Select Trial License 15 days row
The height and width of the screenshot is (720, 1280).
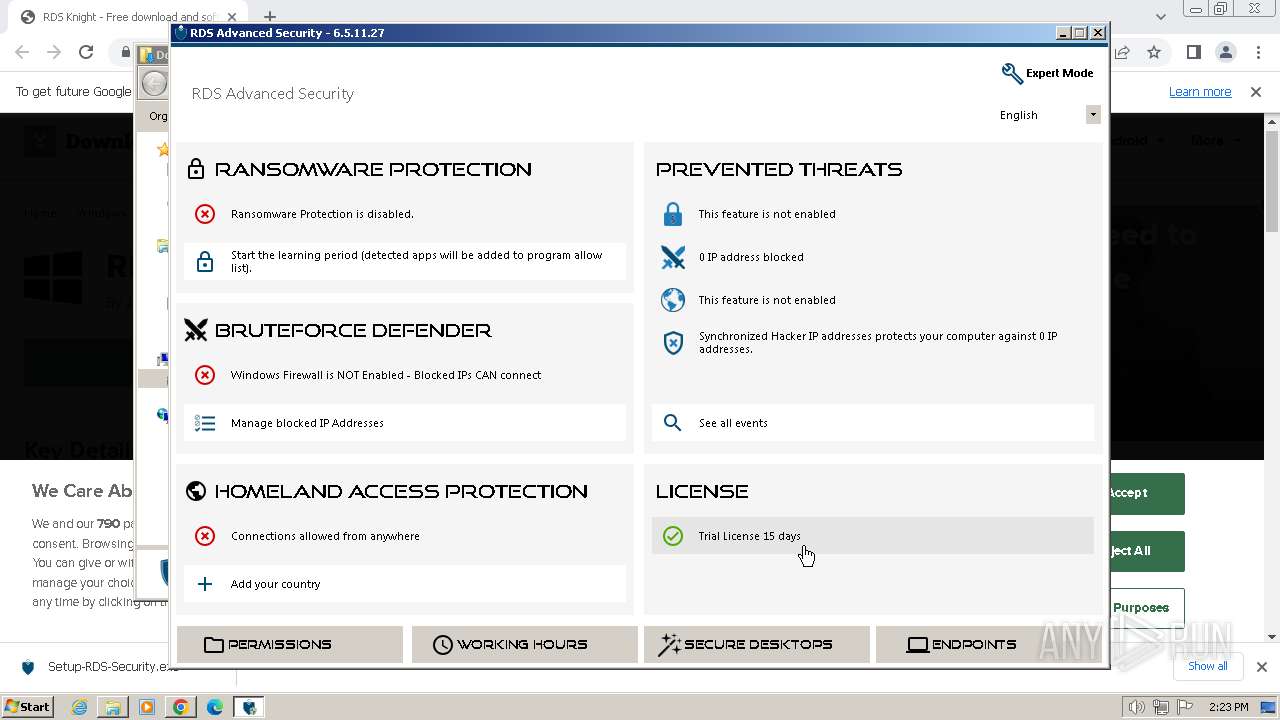click(873, 536)
